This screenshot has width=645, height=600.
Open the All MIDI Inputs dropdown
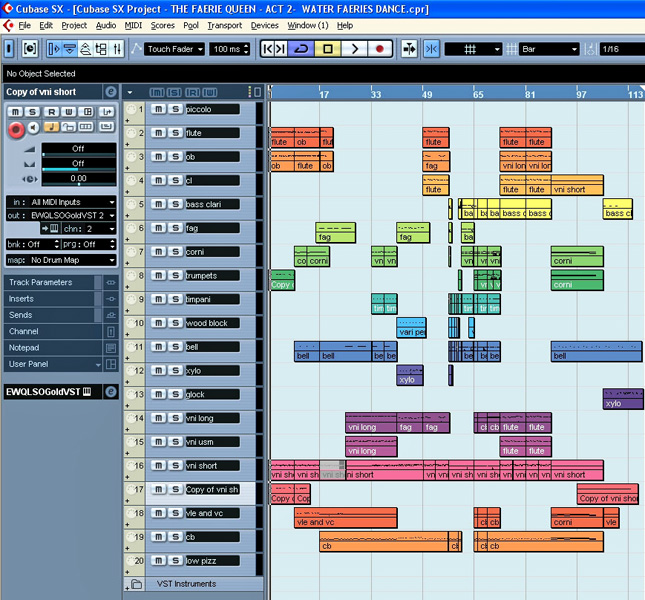point(61,202)
